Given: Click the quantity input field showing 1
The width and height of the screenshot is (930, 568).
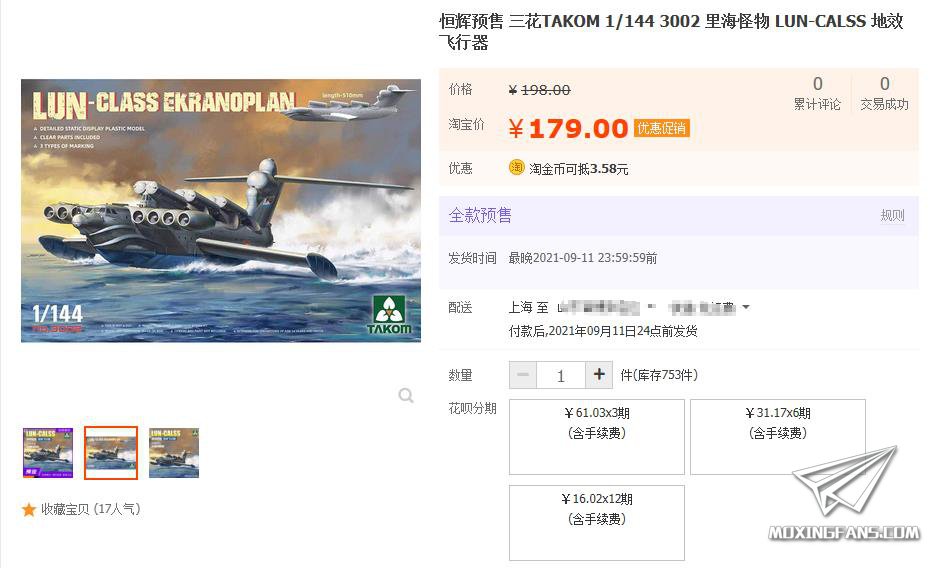Looking at the screenshot, I should point(560,375).
